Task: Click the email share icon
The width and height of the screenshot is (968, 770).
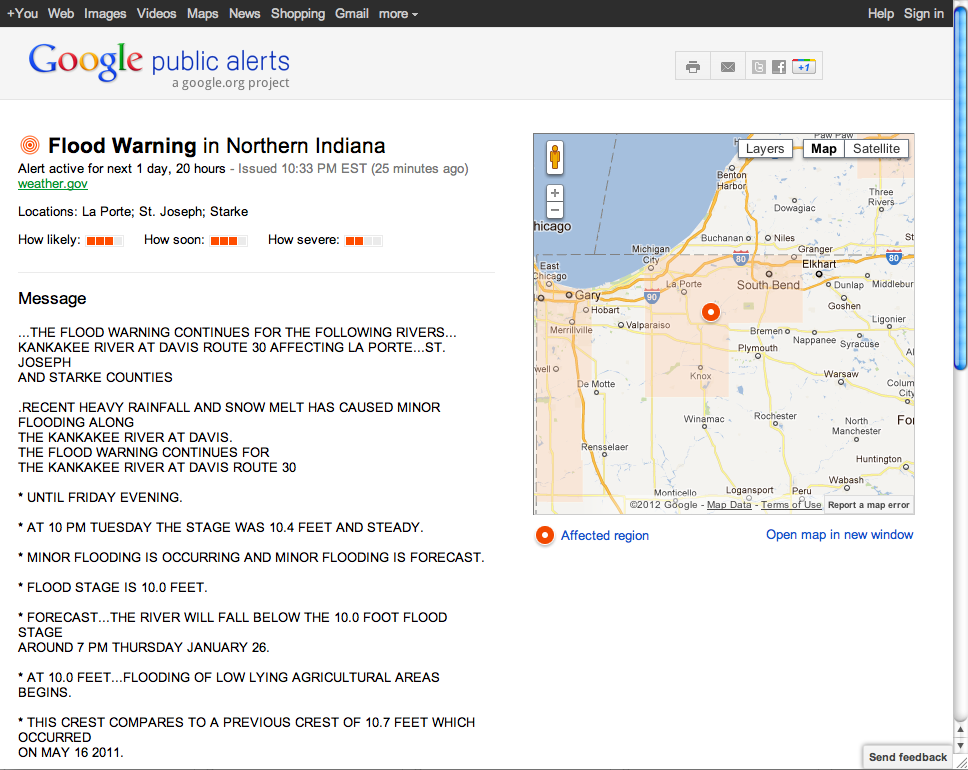Action: tap(728, 67)
